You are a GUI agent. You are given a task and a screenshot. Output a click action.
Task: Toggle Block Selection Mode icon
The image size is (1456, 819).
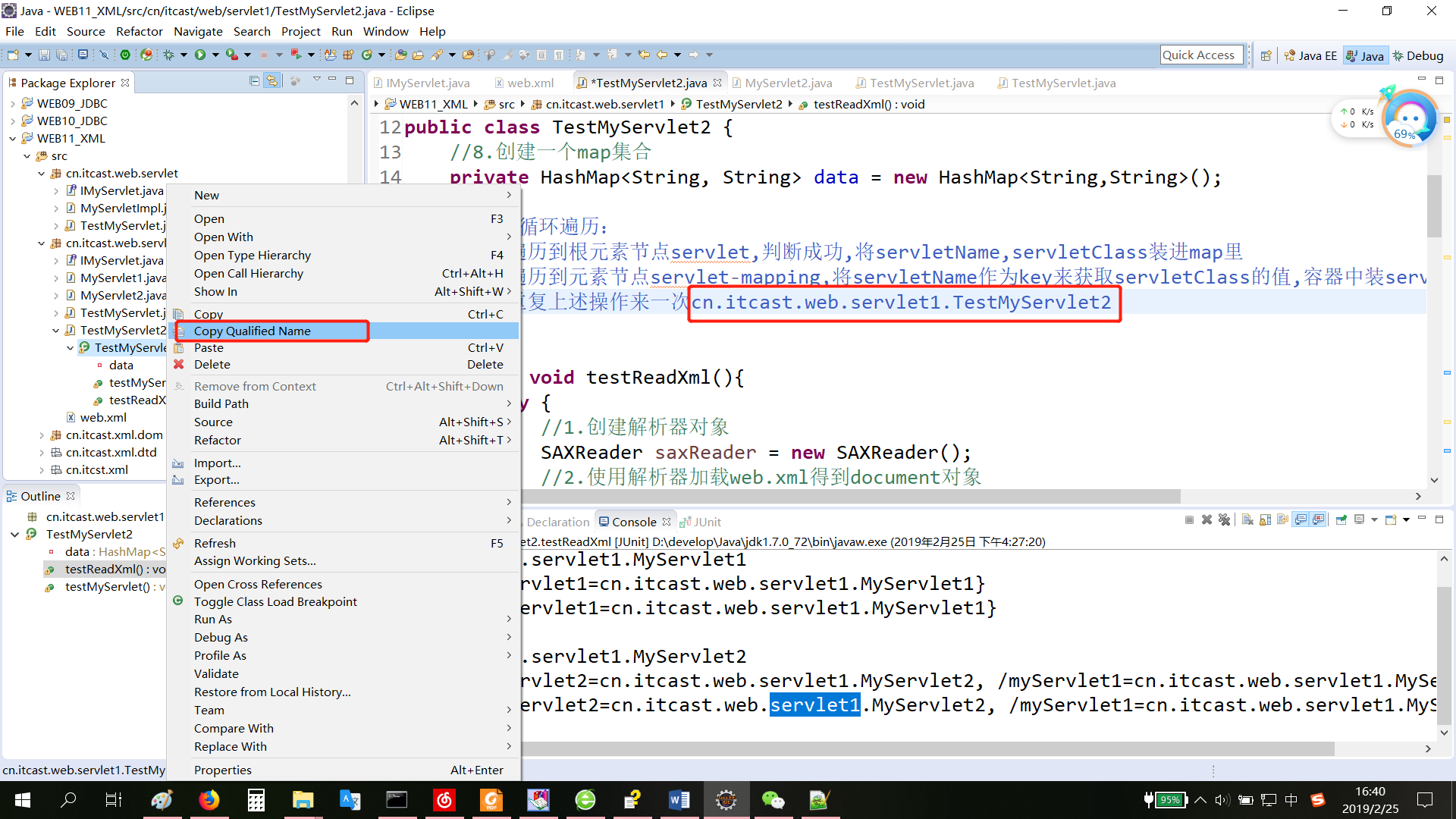tap(541, 55)
